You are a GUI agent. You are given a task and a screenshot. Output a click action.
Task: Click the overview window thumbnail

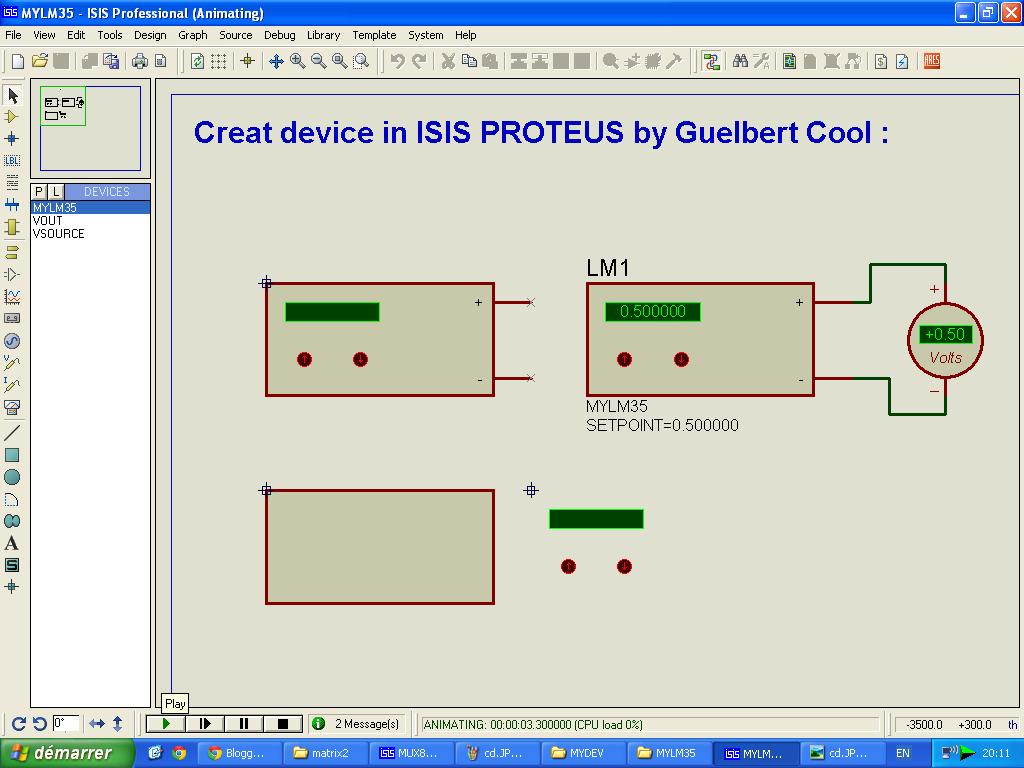point(91,128)
